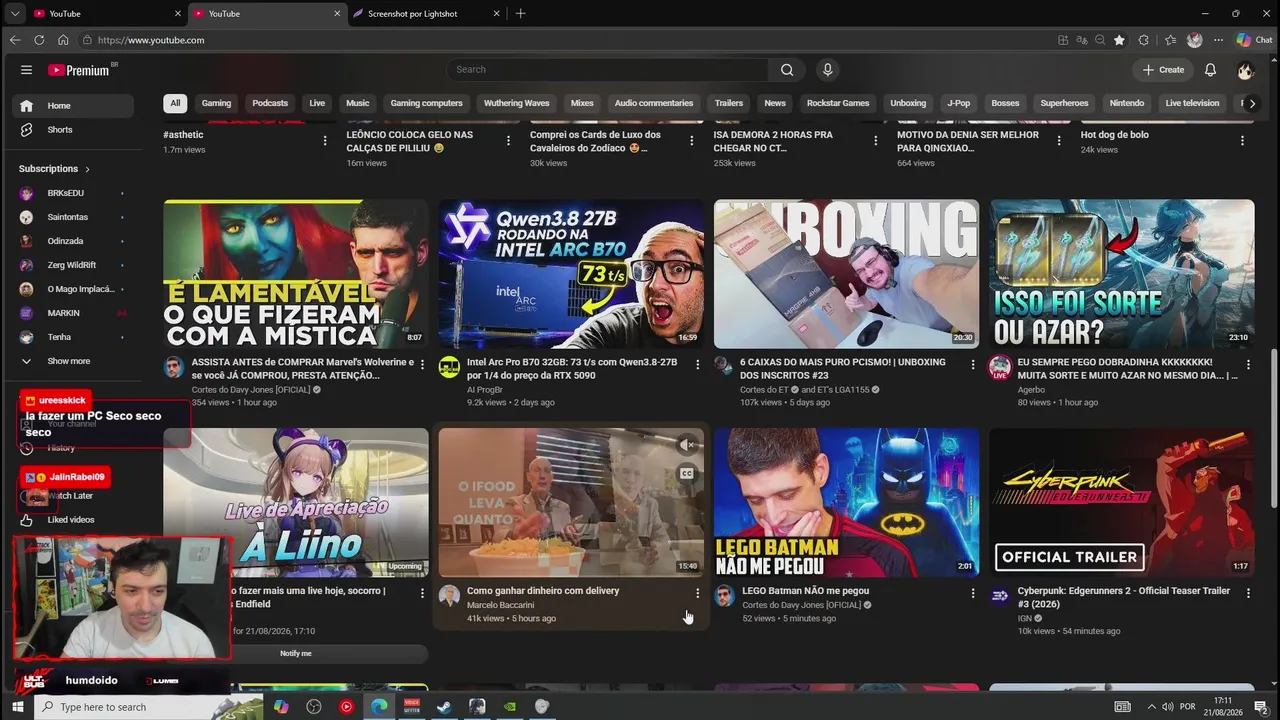Screen dimensions: 1280x720
Task: Open the YouTube guide hamburger menu
Action: point(26,70)
